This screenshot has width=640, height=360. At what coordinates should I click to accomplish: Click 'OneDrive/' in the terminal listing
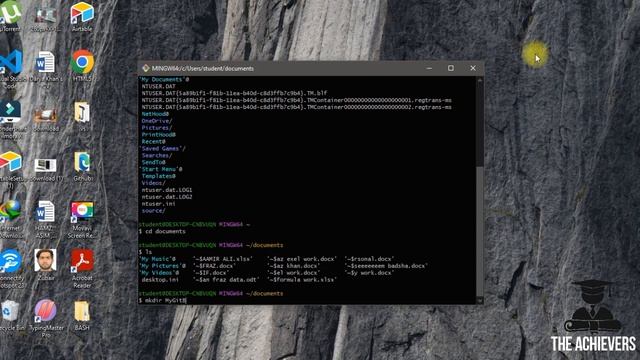point(157,121)
